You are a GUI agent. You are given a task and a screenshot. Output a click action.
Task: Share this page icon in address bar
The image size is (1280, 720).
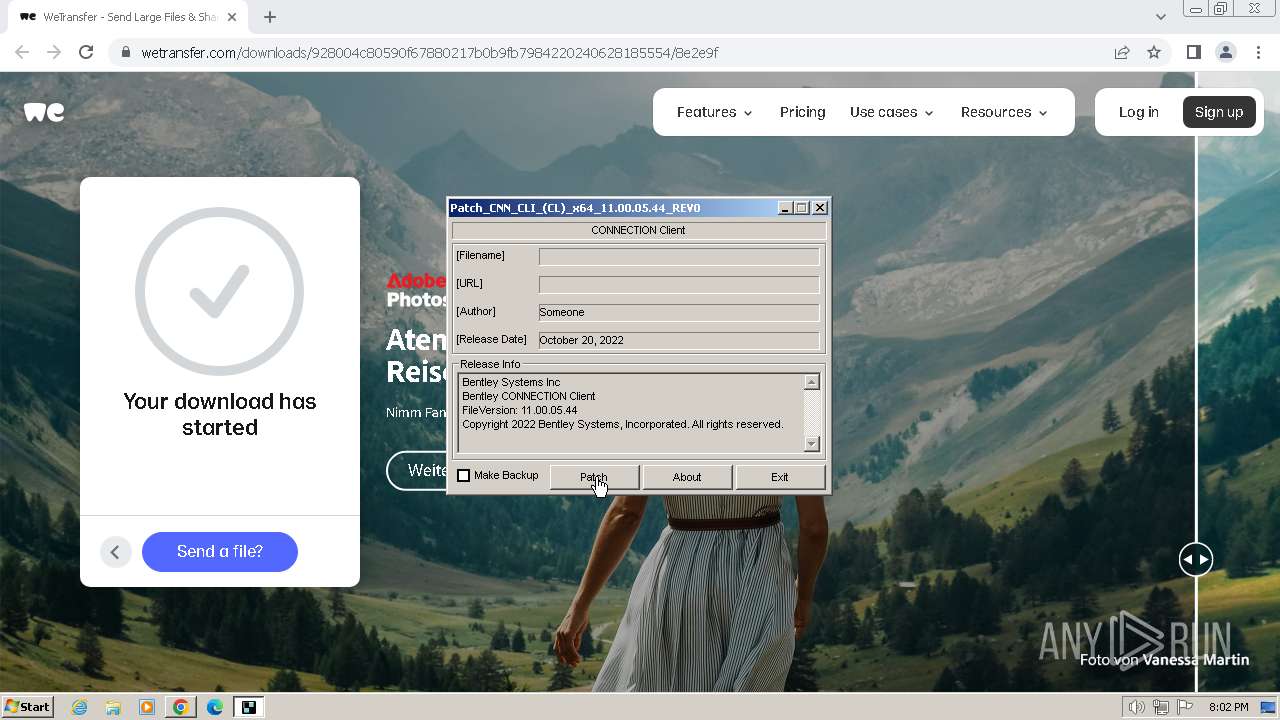[x=1122, y=53]
